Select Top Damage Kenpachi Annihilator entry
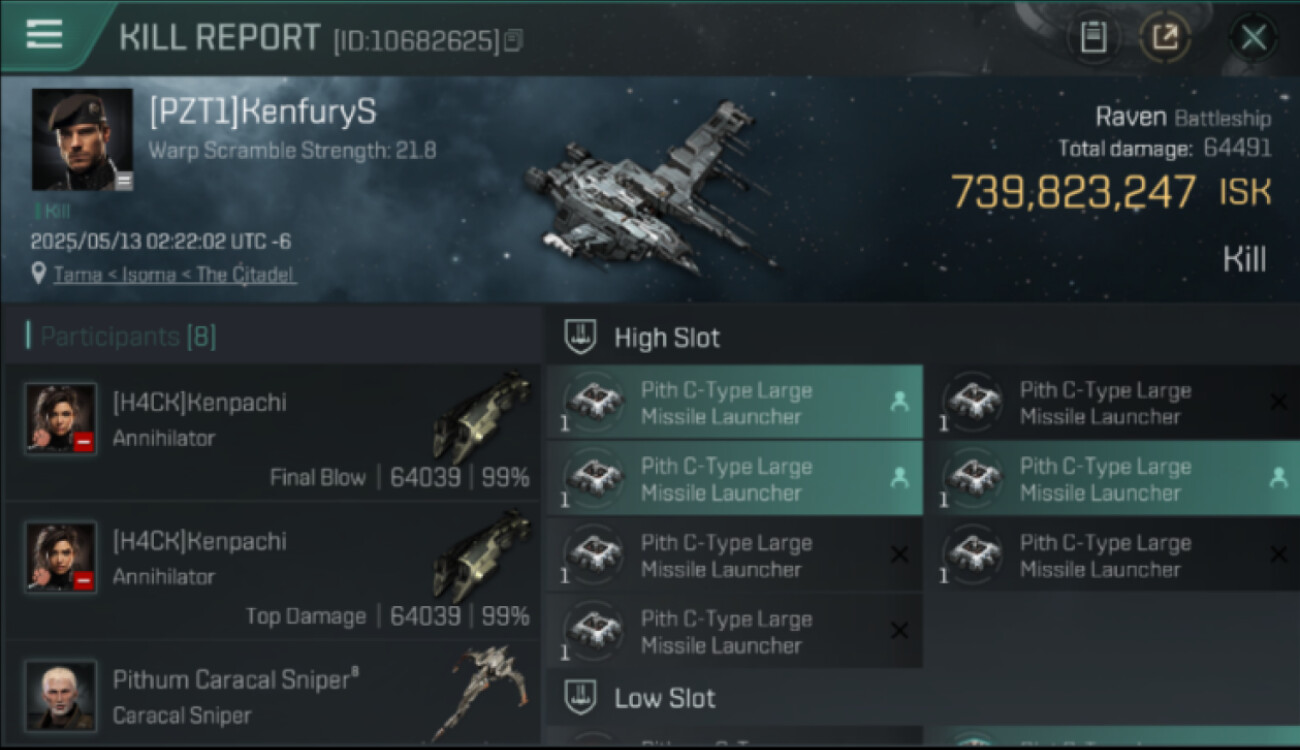 pos(272,570)
